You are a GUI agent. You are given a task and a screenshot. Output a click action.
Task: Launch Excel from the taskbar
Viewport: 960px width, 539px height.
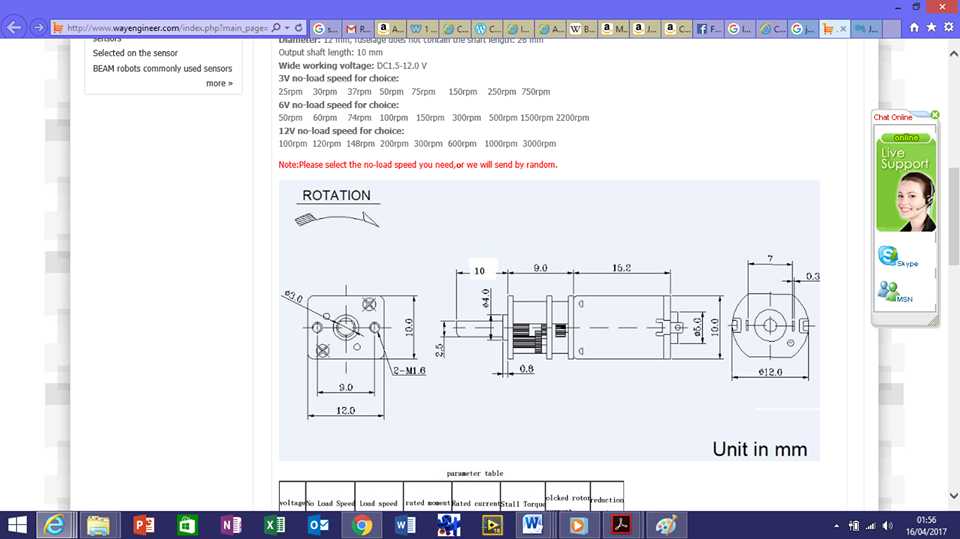tap(274, 525)
